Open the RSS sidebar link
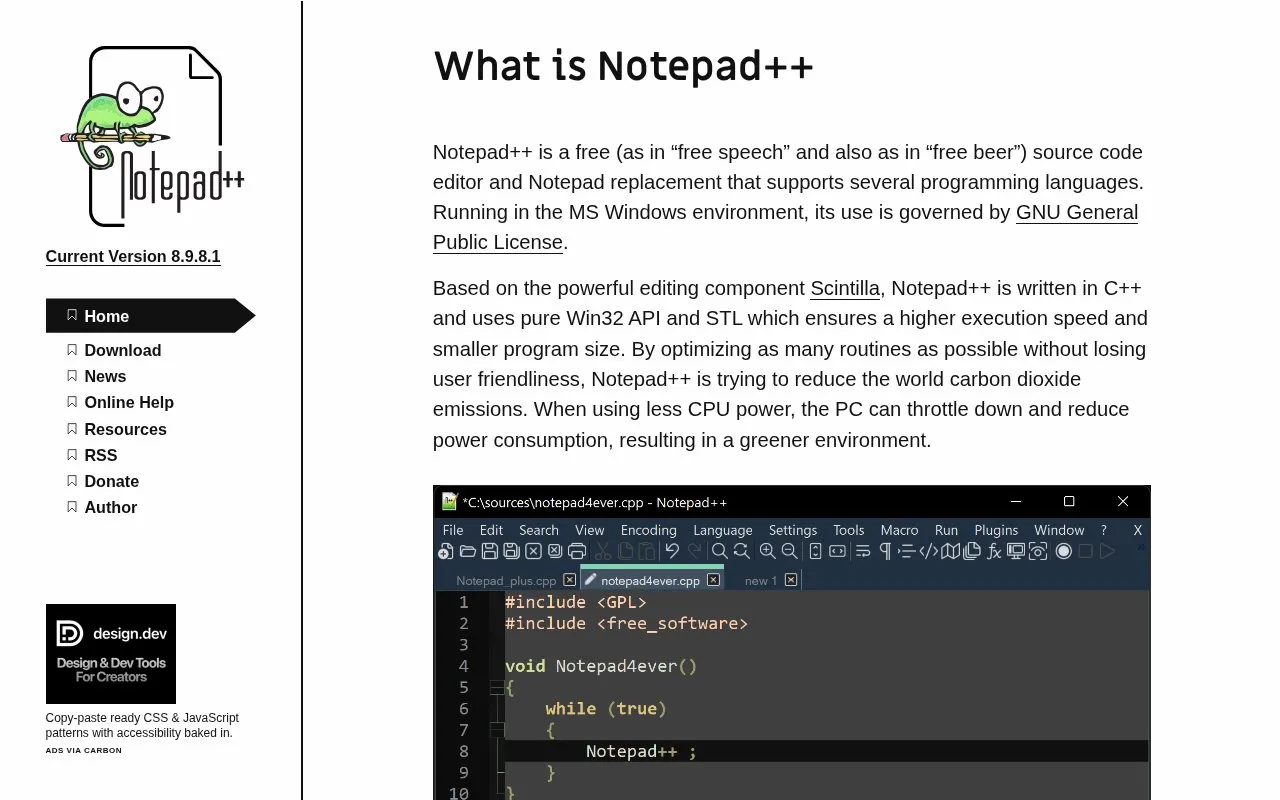The image size is (1280, 800). 100,455
